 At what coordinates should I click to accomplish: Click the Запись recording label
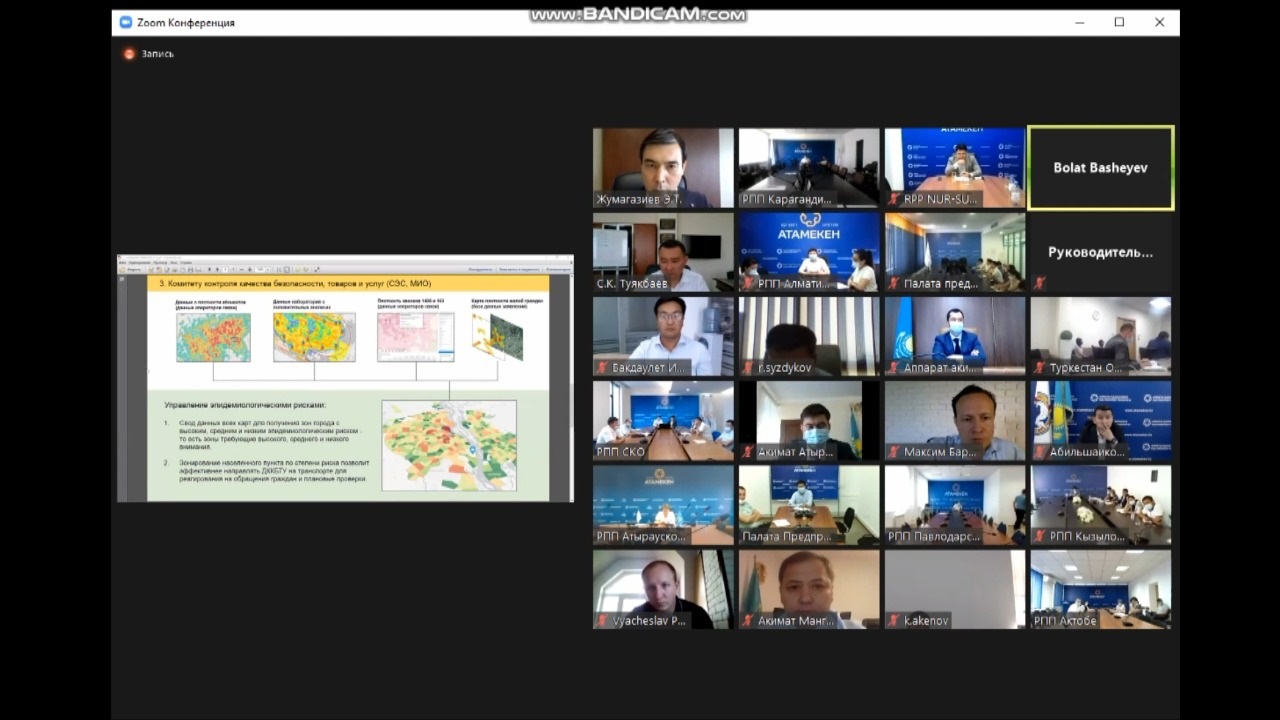point(157,54)
